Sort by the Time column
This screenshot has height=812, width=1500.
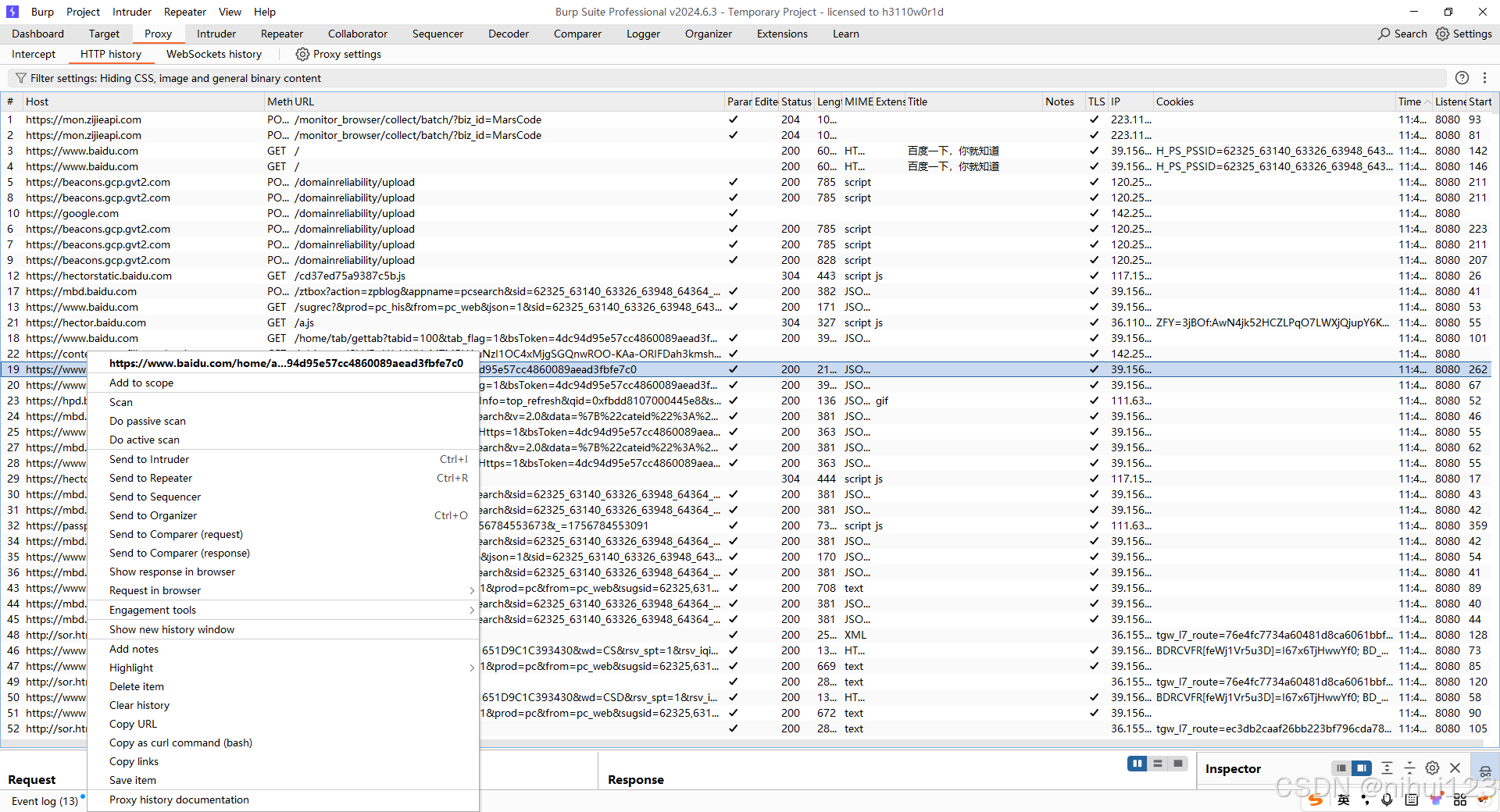pos(1413,101)
